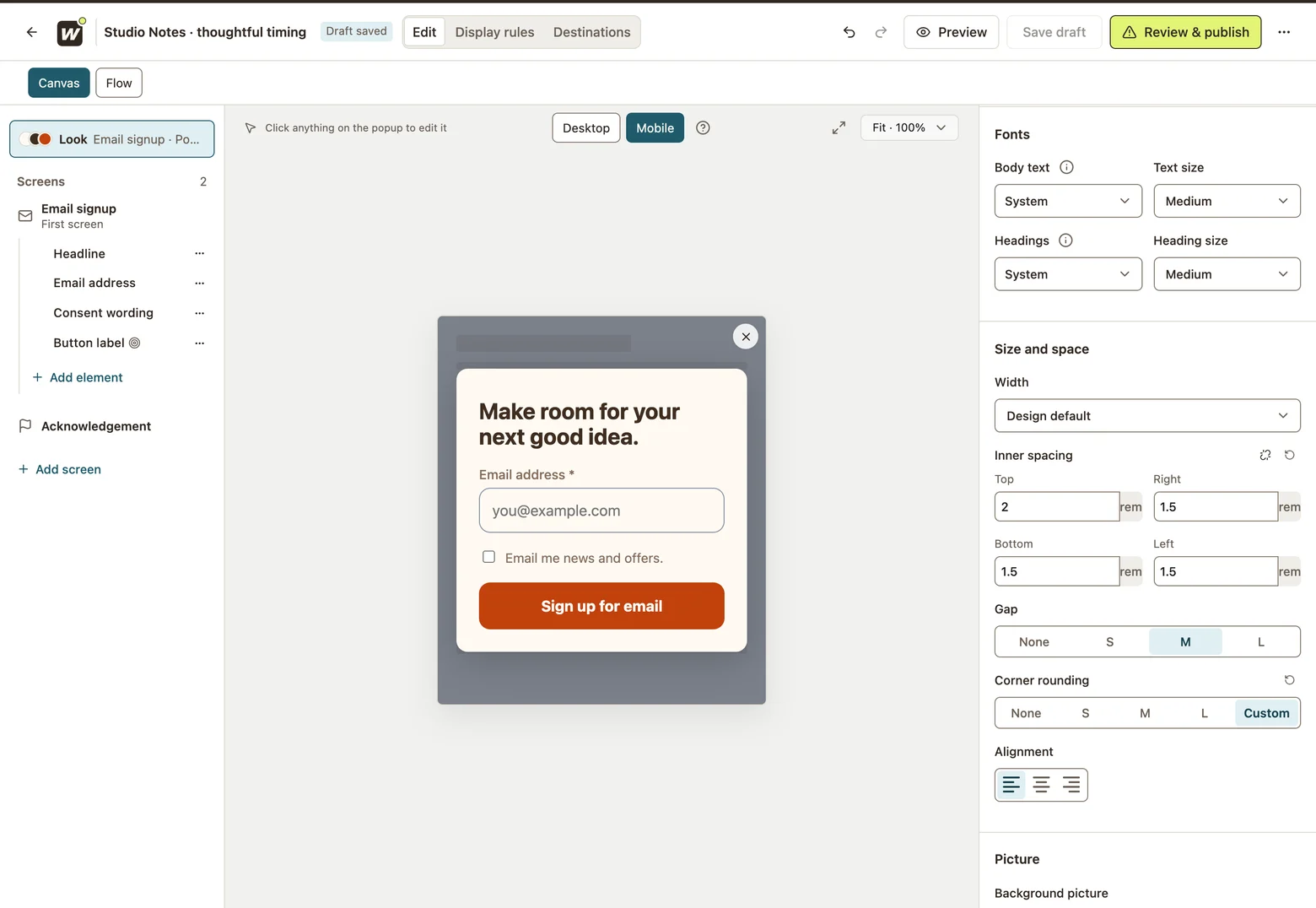Image resolution: width=1316 pixels, height=908 pixels.
Task: Show info about Headings font
Action: (x=1065, y=241)
